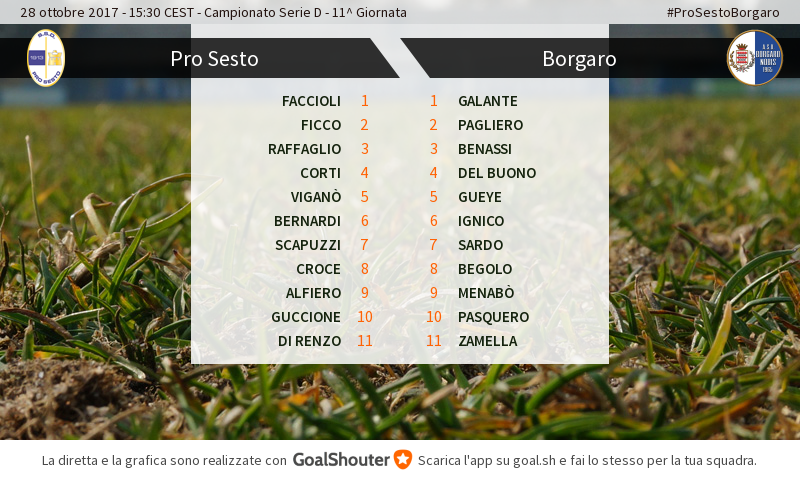This screenshot has height=480, width=800.
Task: Select Pro Sesto player VIGANÒ
Action: pos(315,197)
